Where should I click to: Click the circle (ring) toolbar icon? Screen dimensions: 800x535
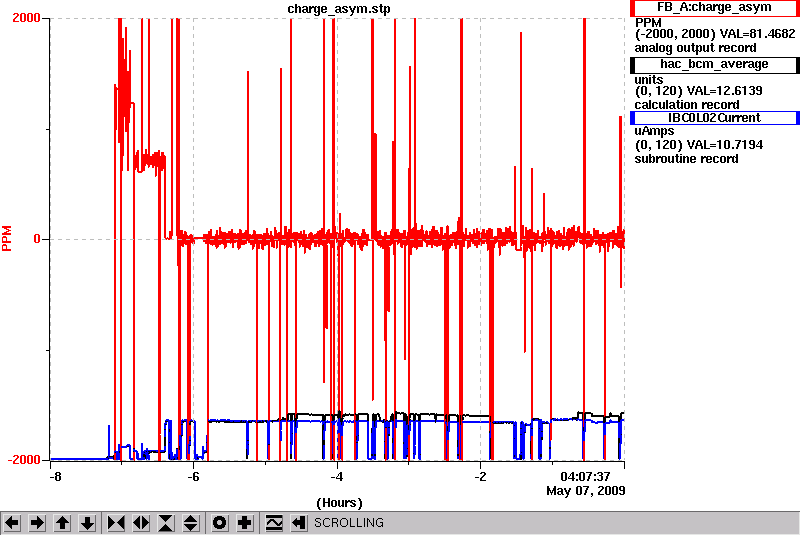pos(220,523)
